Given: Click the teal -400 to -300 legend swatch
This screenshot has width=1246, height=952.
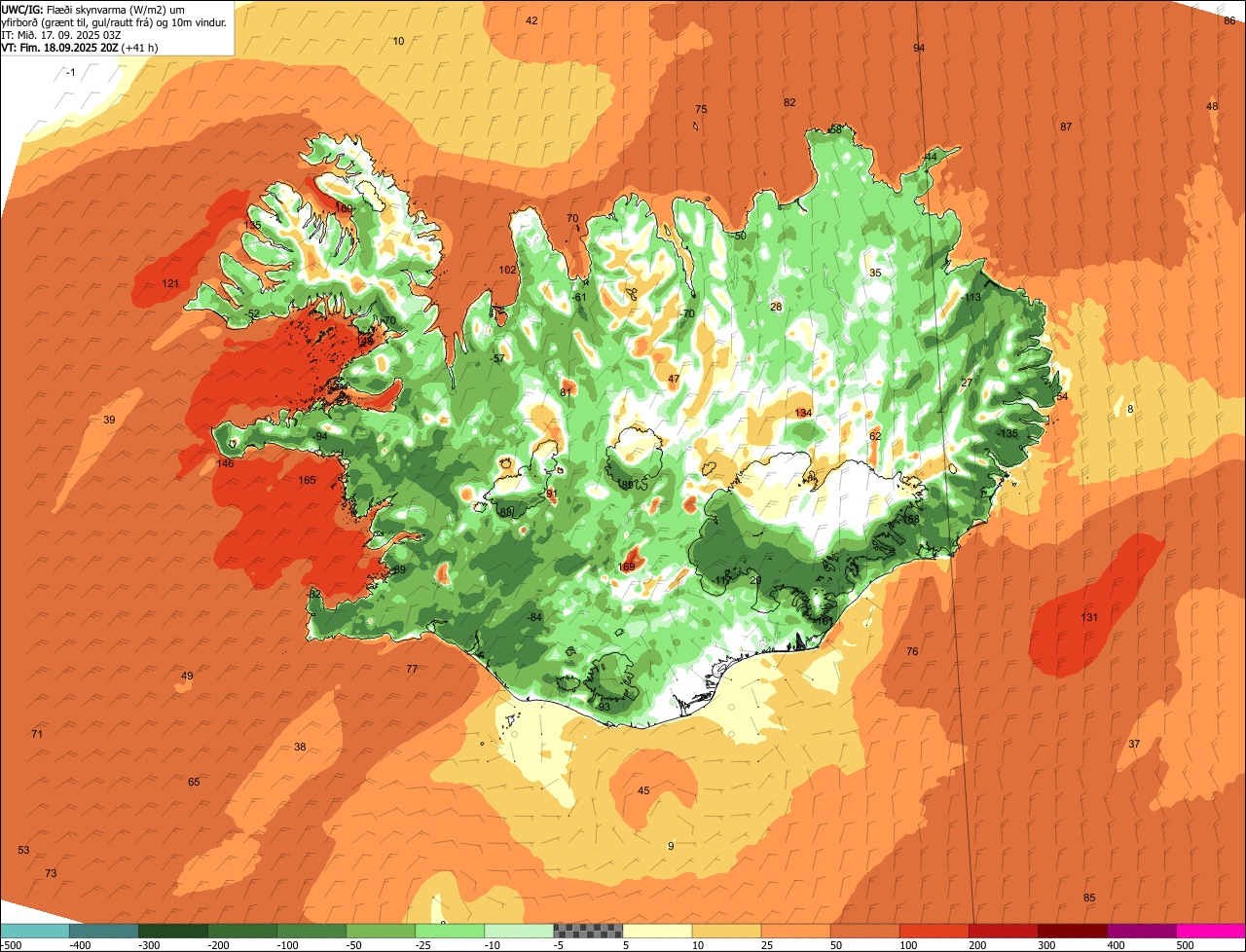Looking at the screenshot, I should [x=104, y=931].
